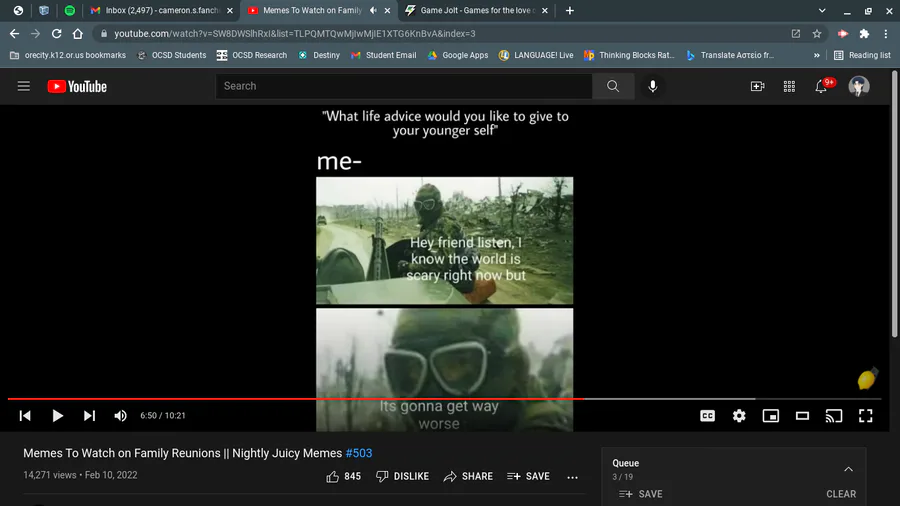Open the OCSD Research bookmark
This screenshot has height=506, width=900.
(252, 55)
